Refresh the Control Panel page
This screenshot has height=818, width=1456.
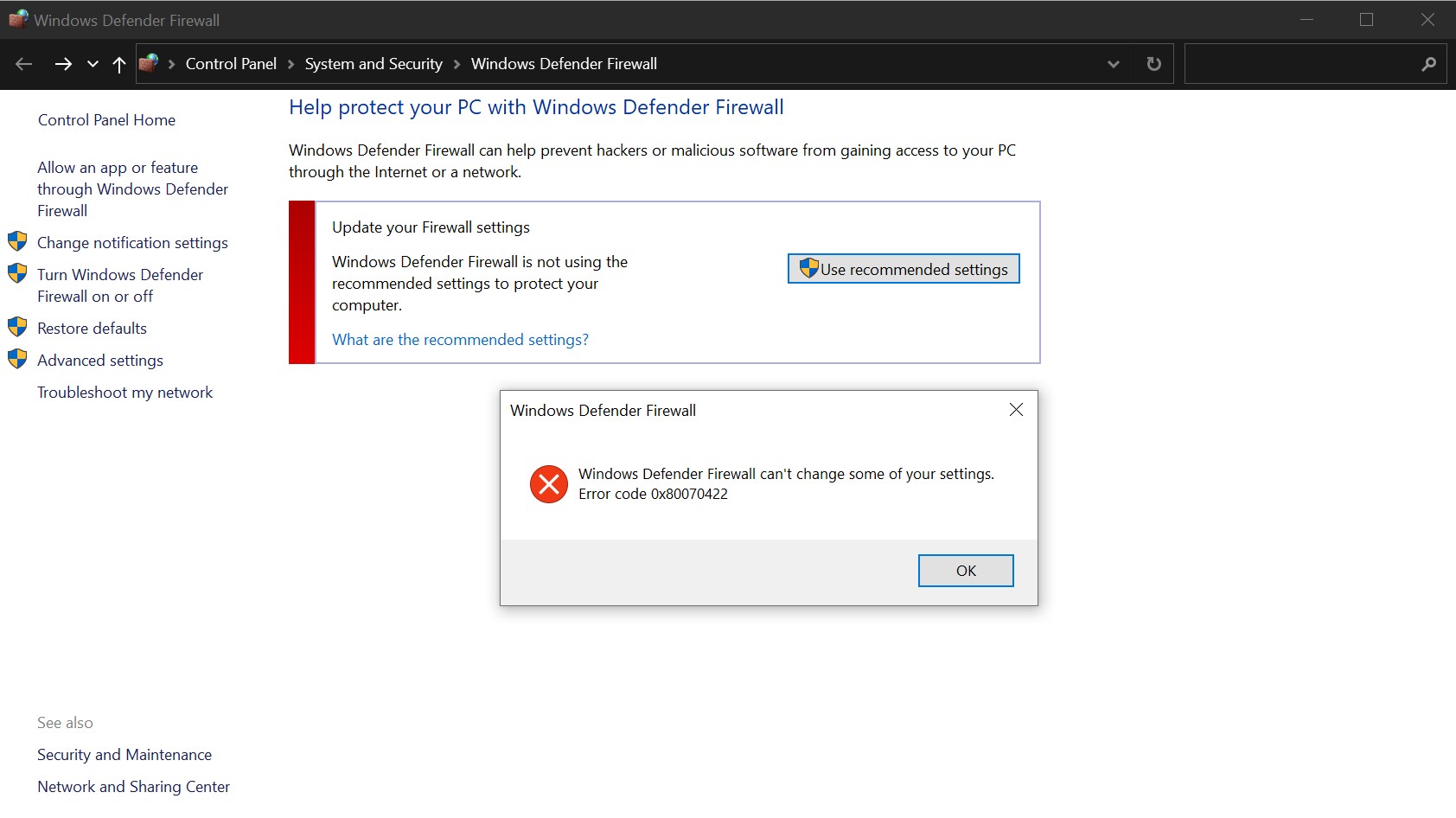click(1153, 64)
